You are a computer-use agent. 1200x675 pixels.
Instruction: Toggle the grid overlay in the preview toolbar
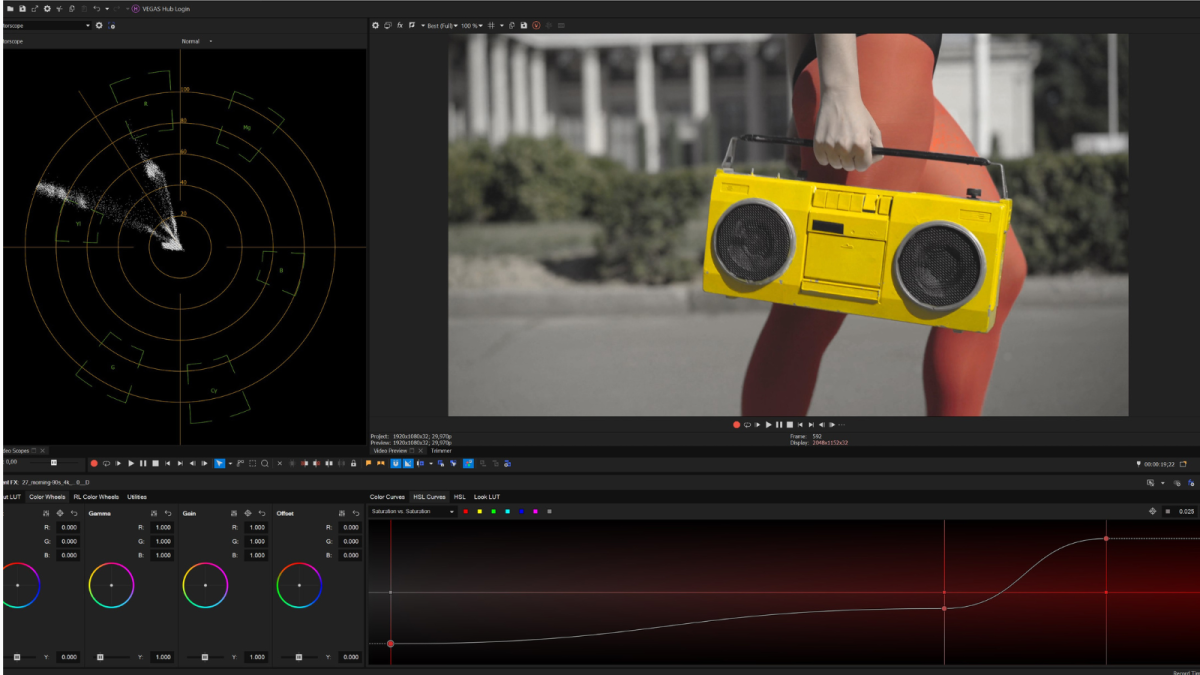point(492,25)
